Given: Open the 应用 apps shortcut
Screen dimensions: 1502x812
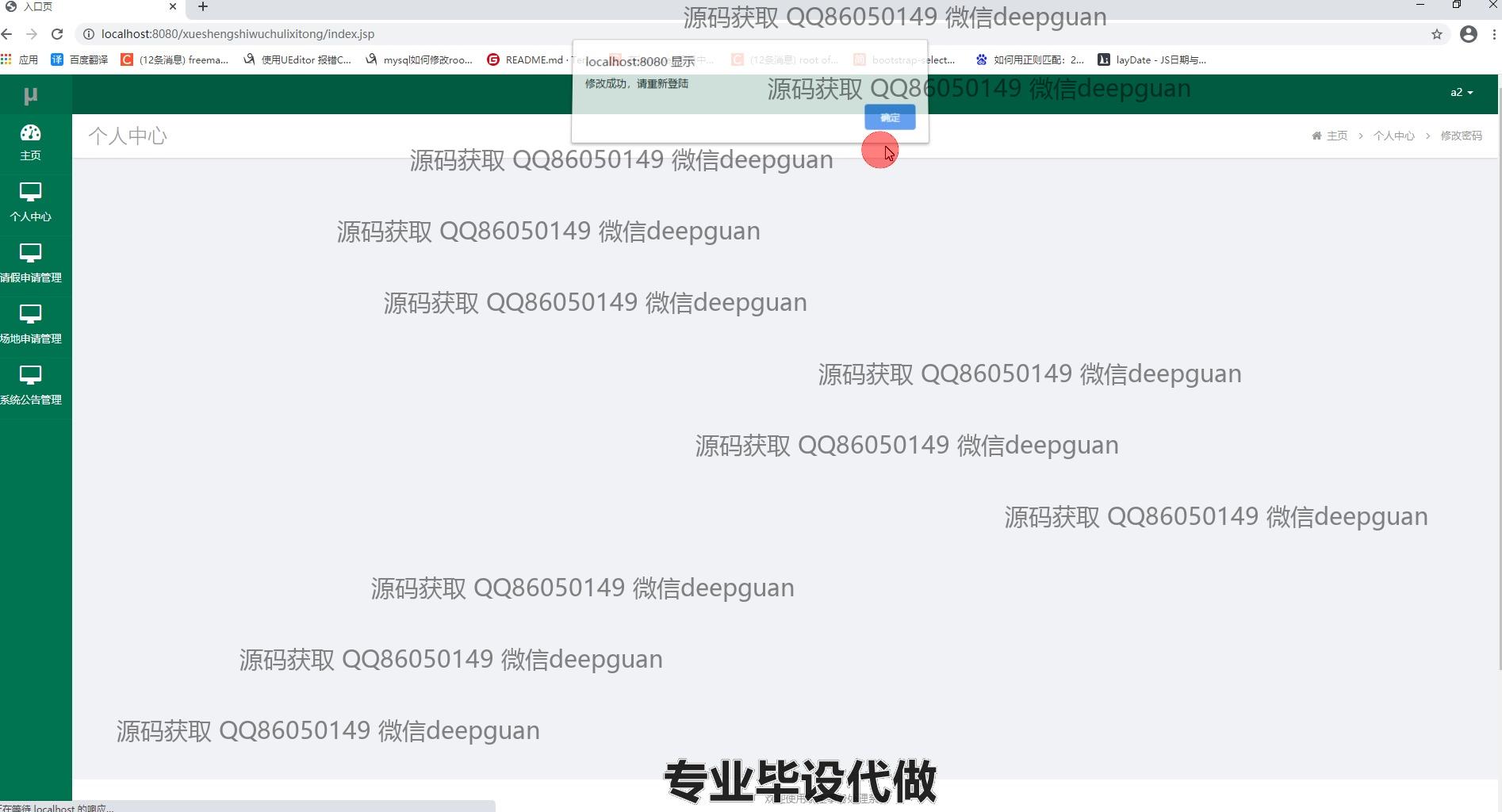Looking at the screenshot, I should pyautogui.click(x=20, y=59).
